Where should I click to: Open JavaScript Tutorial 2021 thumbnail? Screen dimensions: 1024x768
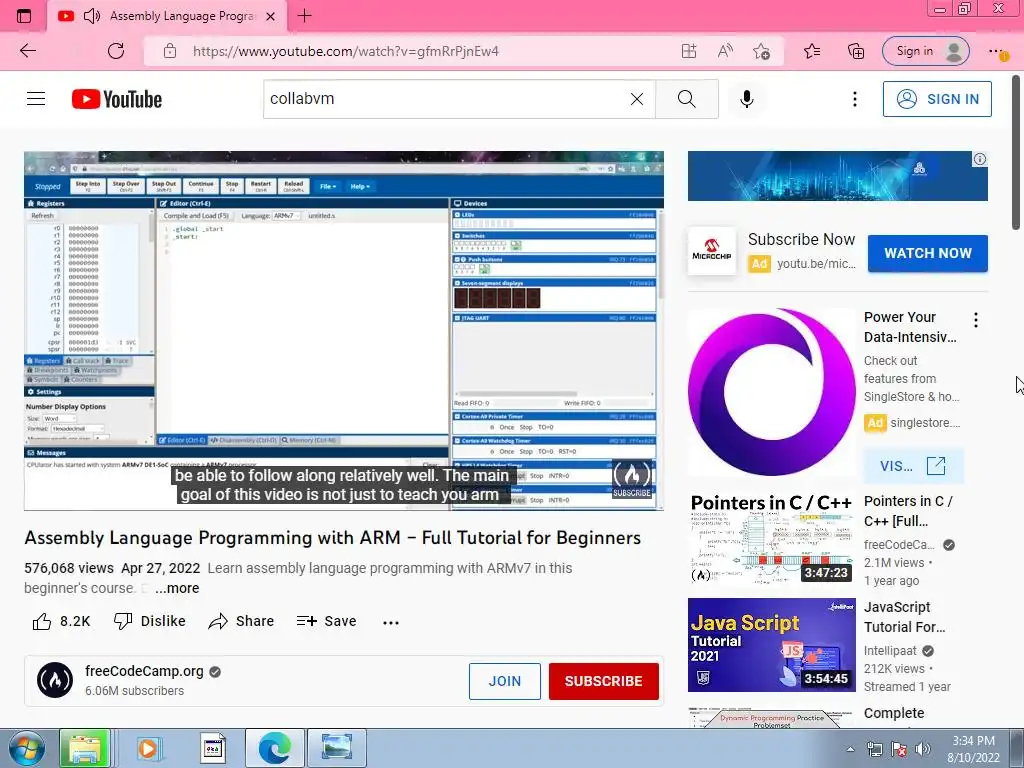click(x=771, y=645)
